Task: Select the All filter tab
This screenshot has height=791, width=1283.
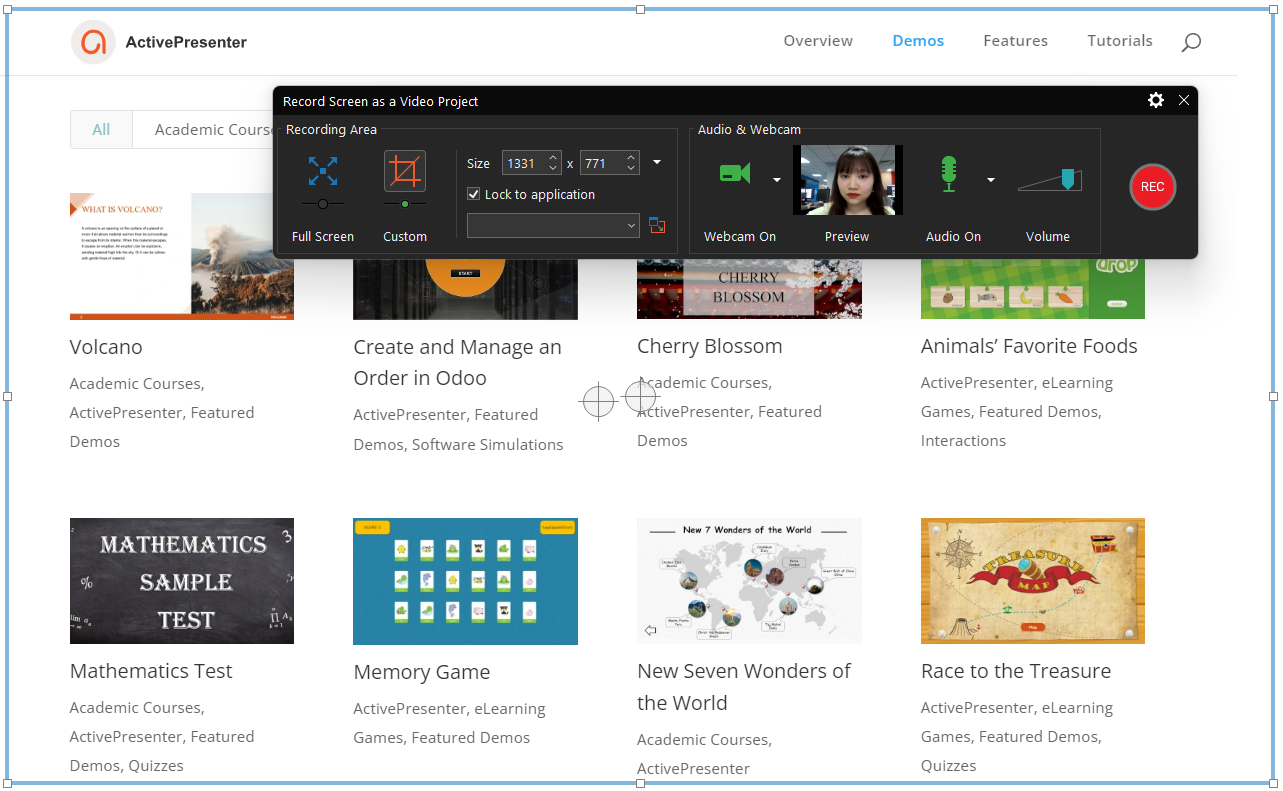Action: (101, 129)
